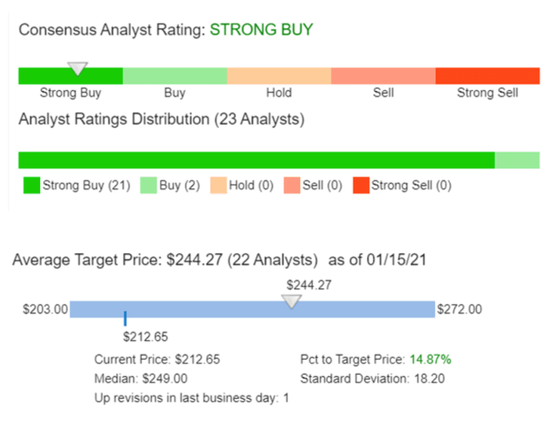The height and width of the screenshot is (421, 550).
Task: Select the Sell segment on rating scale
Action: tap(383, 76)
